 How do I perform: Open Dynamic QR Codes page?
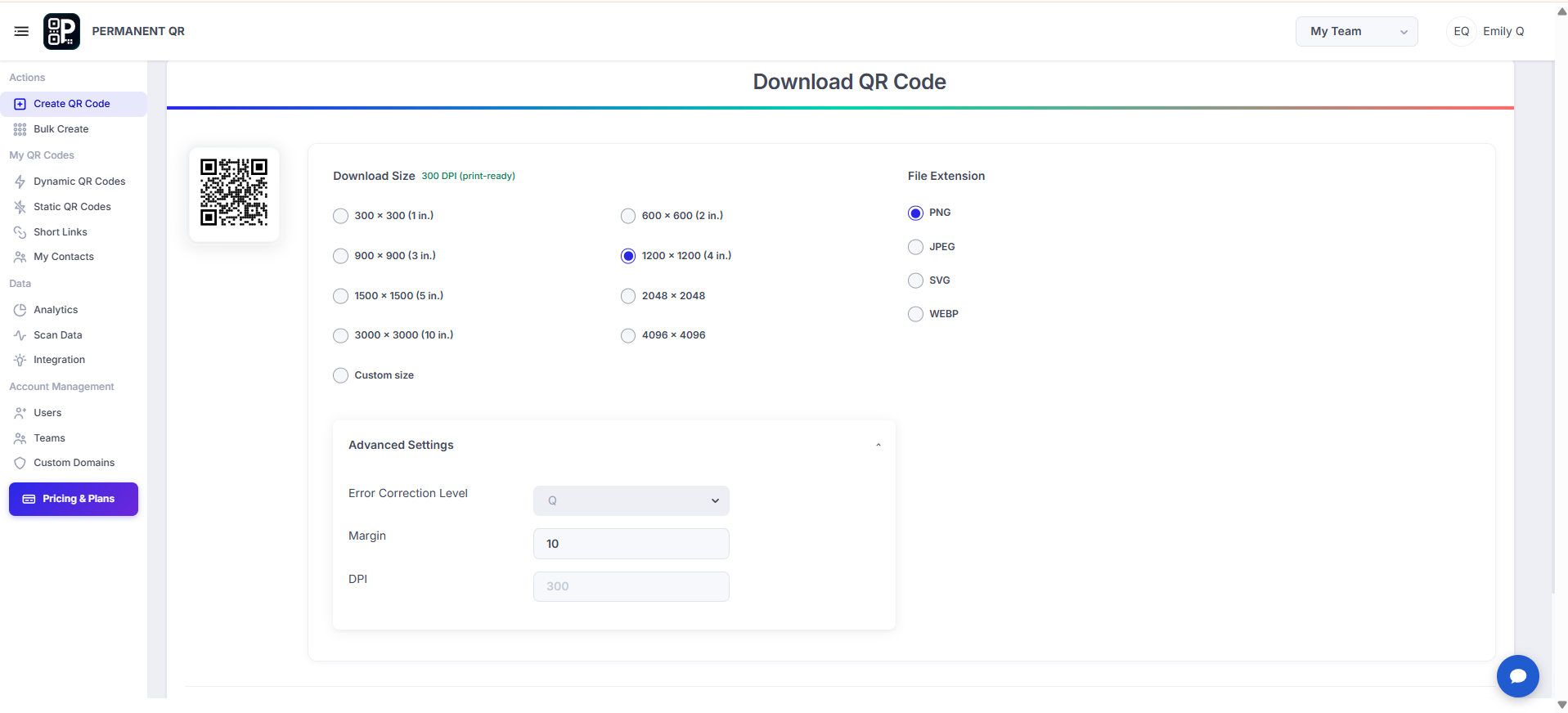[x=79, y=182]
